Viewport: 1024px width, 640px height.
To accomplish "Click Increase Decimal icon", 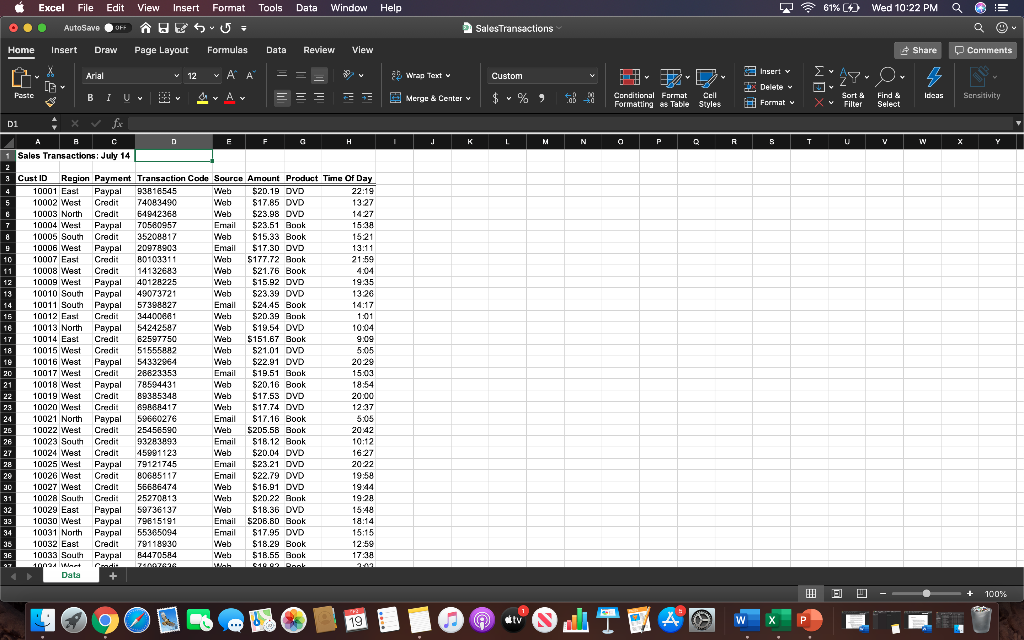I will pos(570,98).
